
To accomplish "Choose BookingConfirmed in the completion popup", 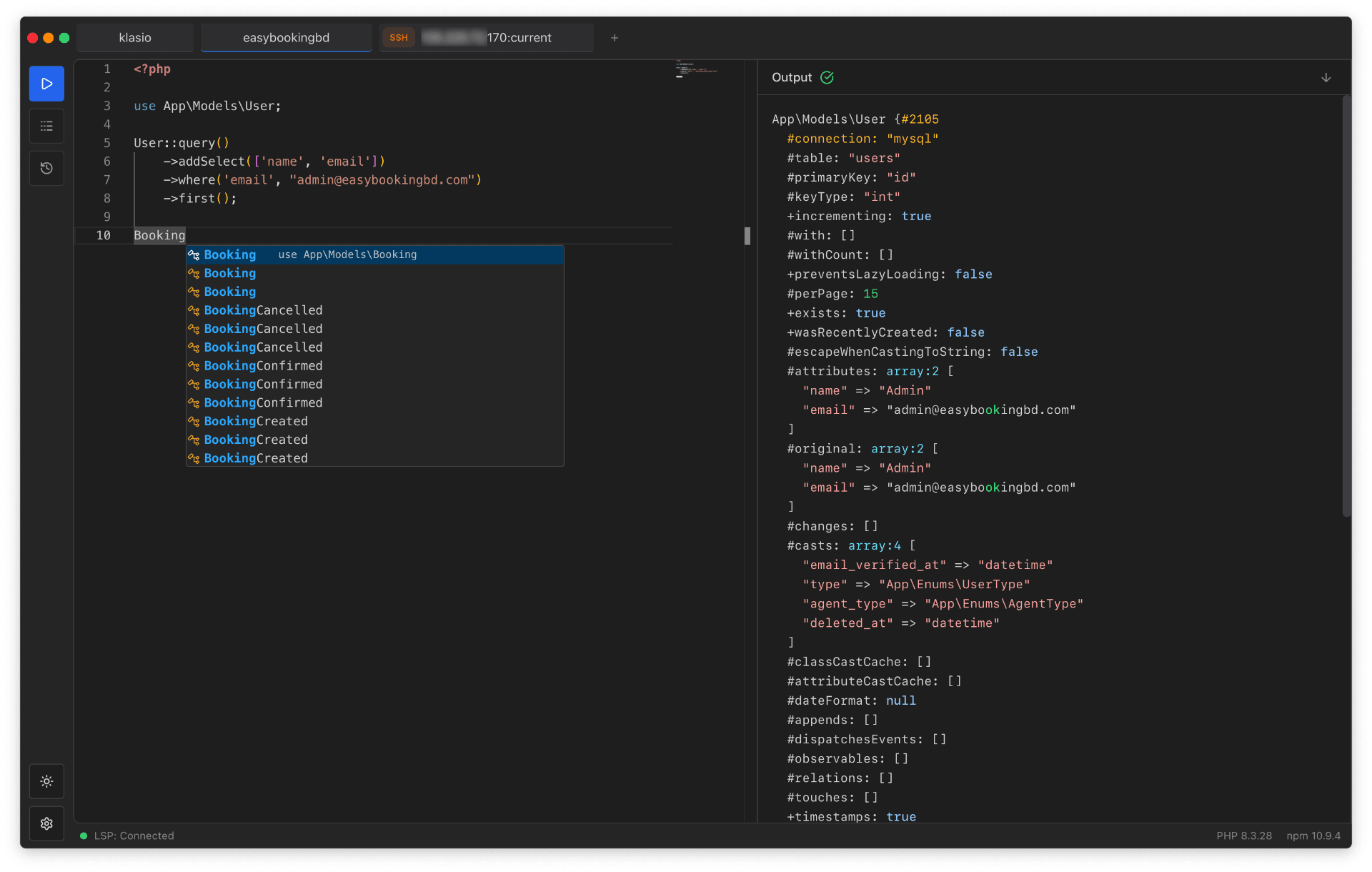I will tap(263, 365).
